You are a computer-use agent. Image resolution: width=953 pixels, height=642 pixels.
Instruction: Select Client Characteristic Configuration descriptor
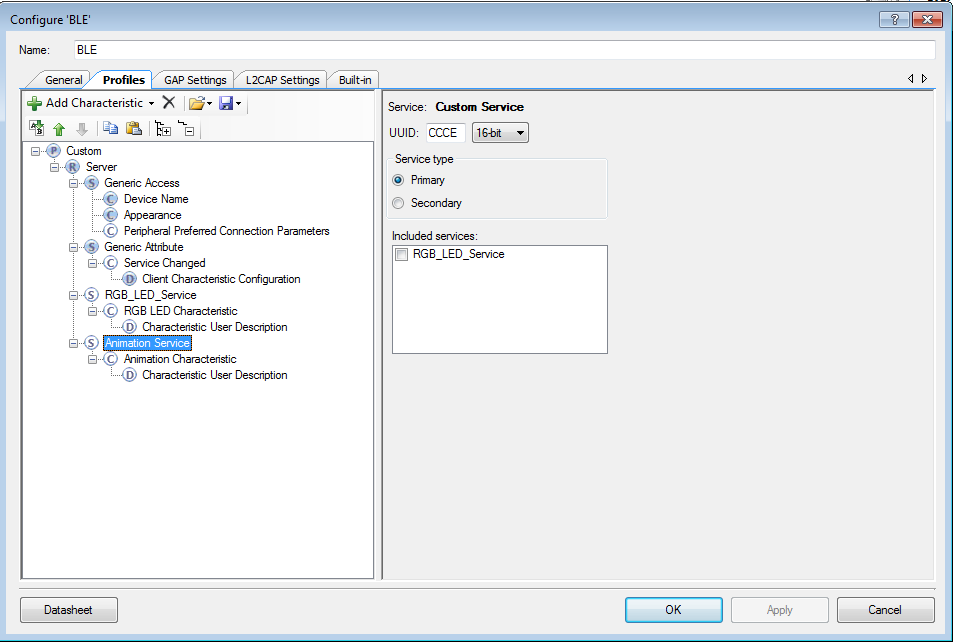point(221,279)
